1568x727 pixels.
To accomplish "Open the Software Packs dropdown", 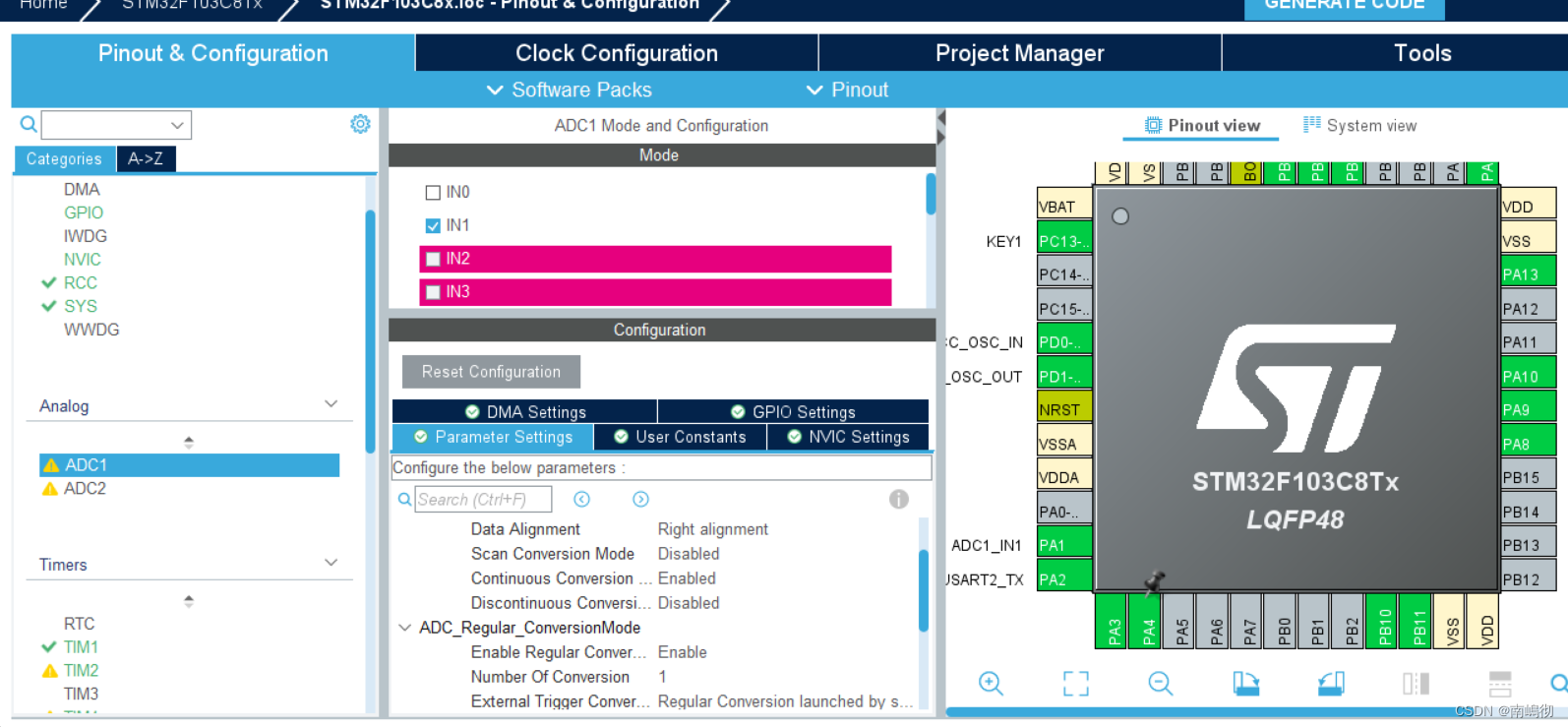I will pos(570,90).
